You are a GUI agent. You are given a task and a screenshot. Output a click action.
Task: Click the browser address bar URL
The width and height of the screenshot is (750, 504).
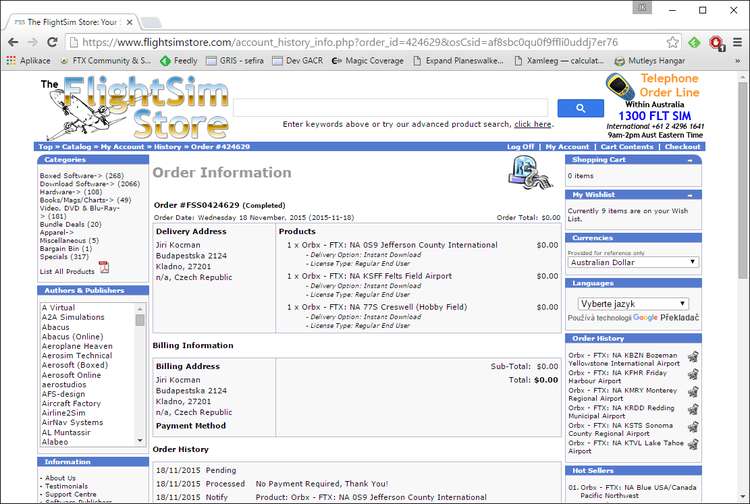point(349,42)
